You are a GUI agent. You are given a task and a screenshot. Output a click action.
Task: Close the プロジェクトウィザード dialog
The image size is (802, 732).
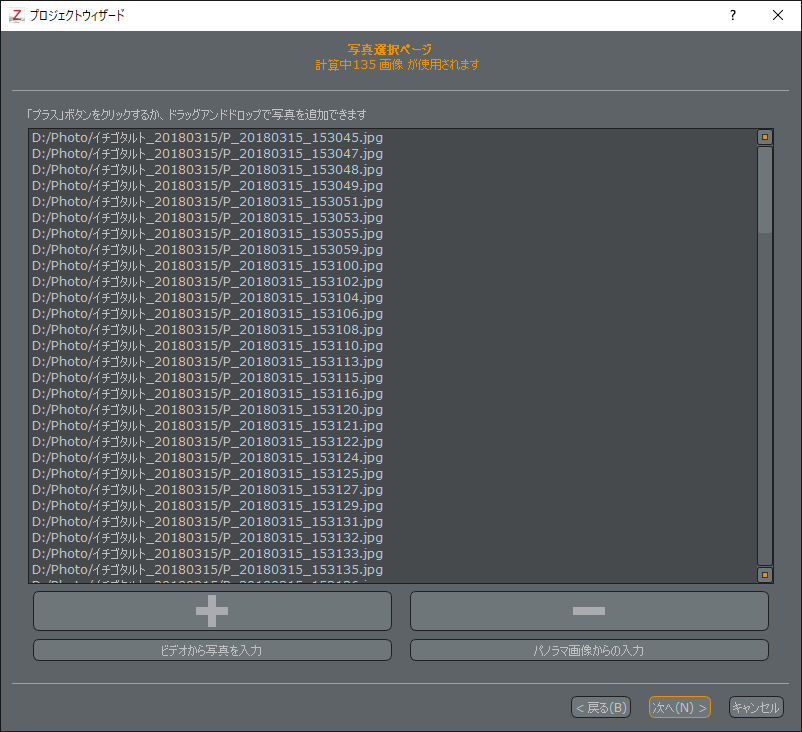pyautogui.click(x=777, y=15)
